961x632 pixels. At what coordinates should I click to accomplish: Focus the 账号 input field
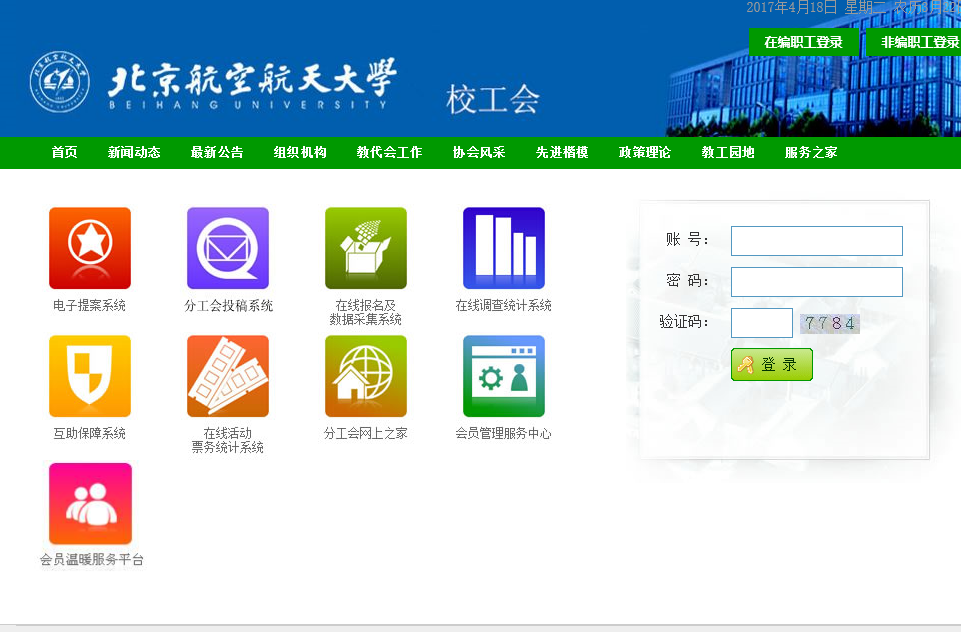(x=816, y=241)
